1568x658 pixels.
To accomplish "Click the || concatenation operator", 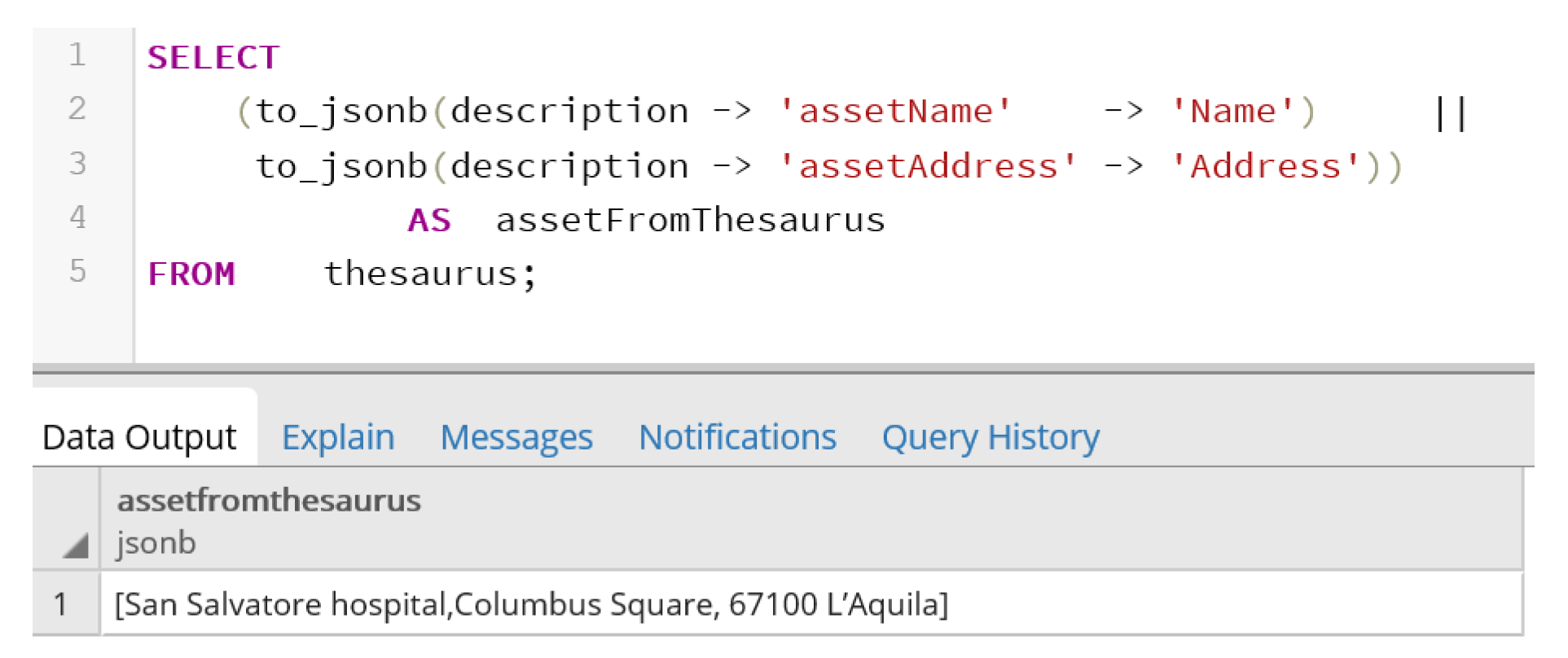I will tap(1451, 113).
